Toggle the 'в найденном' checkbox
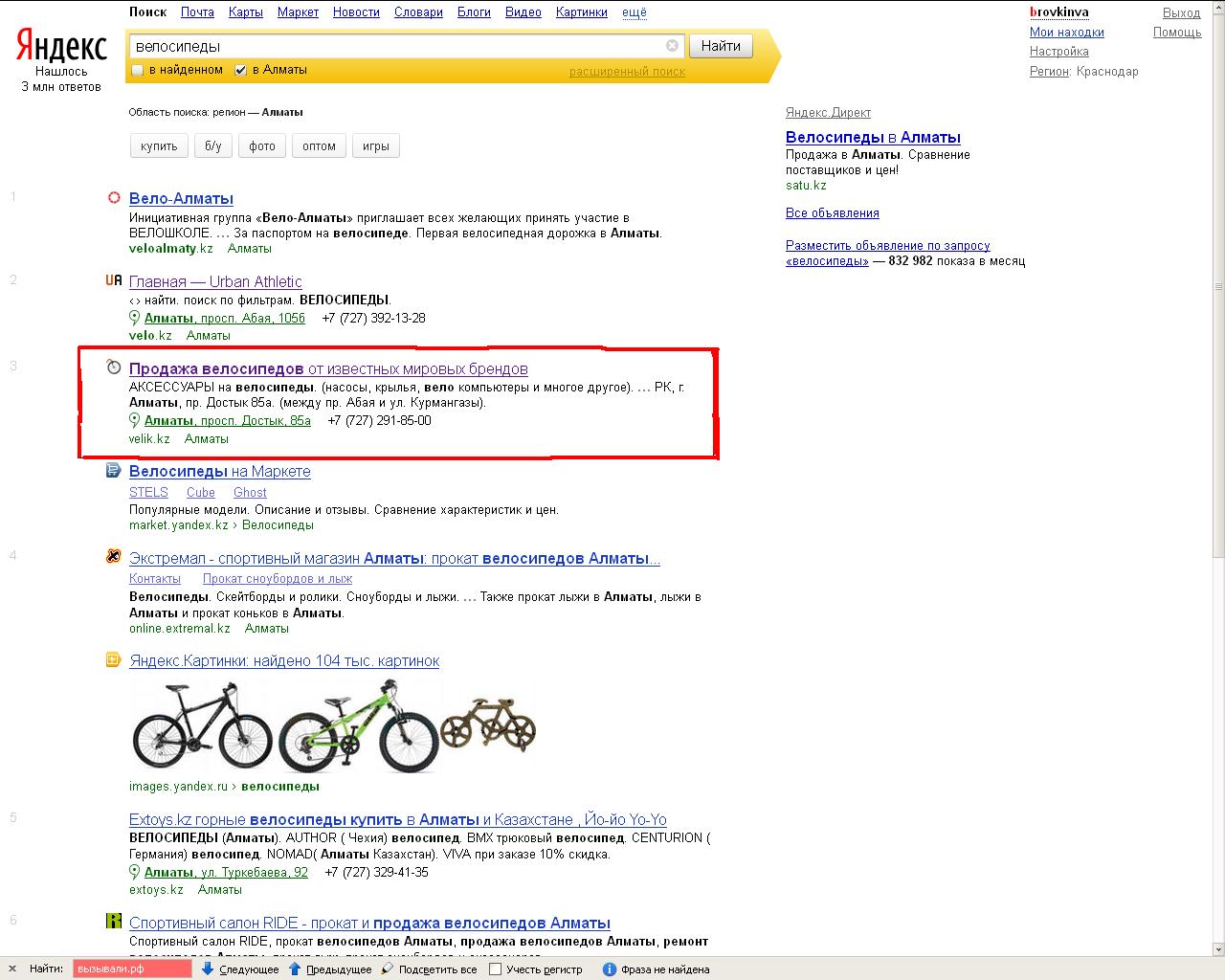1225x980 pixels. [137, 70]
